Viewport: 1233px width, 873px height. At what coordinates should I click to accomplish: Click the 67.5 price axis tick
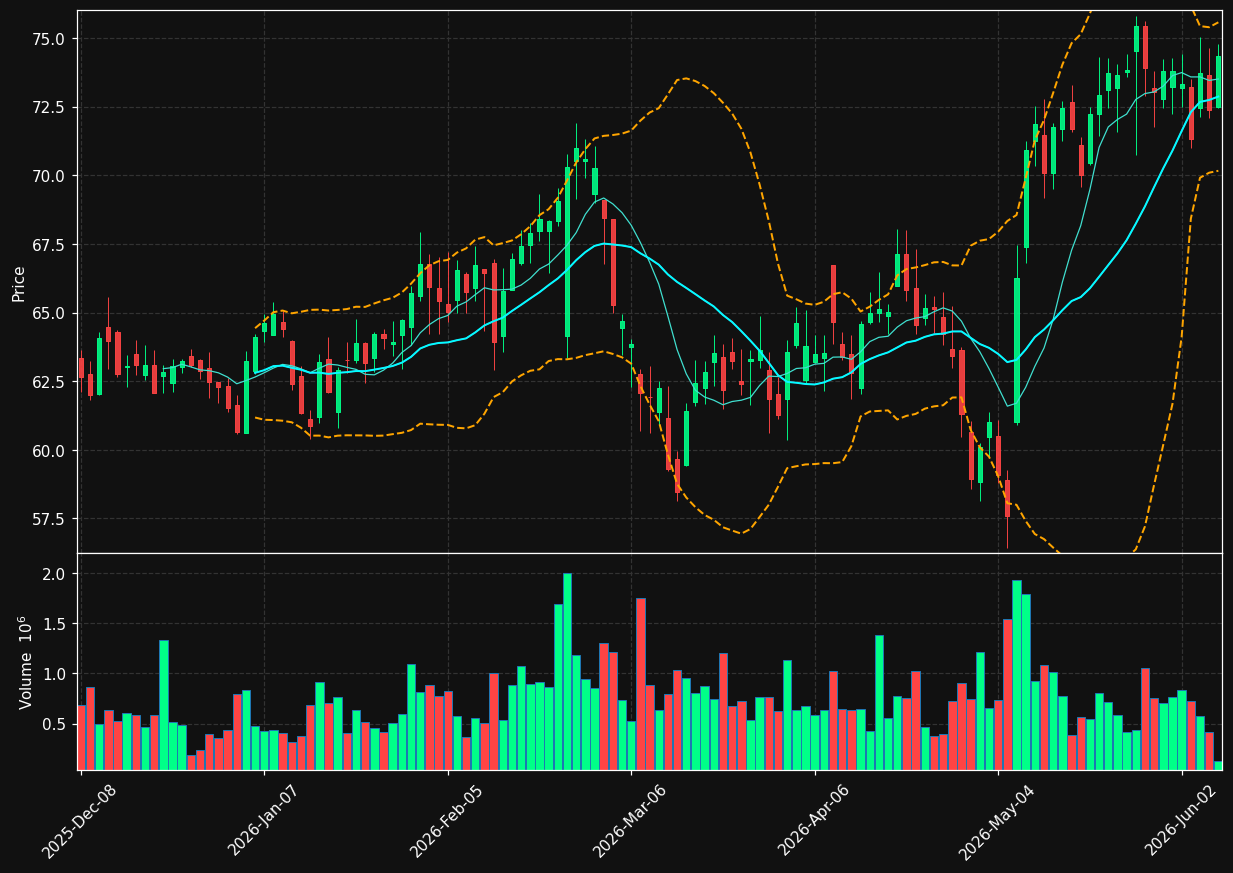click(x=51, y=245)
